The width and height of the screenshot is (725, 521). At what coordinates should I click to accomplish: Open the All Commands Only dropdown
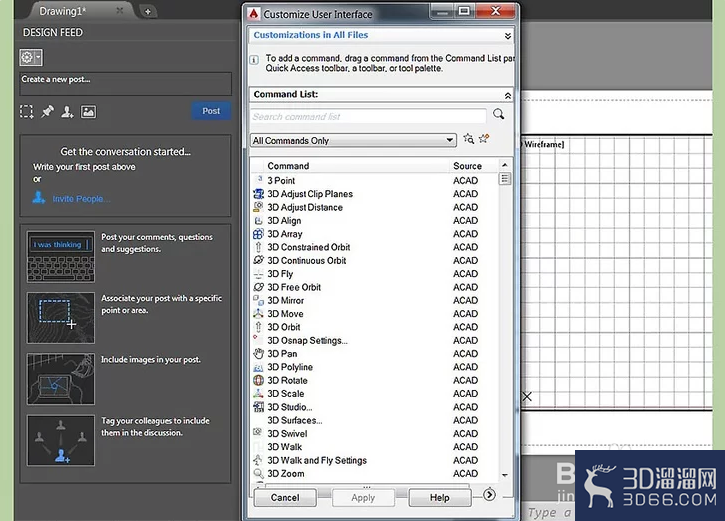coord(353,140)
